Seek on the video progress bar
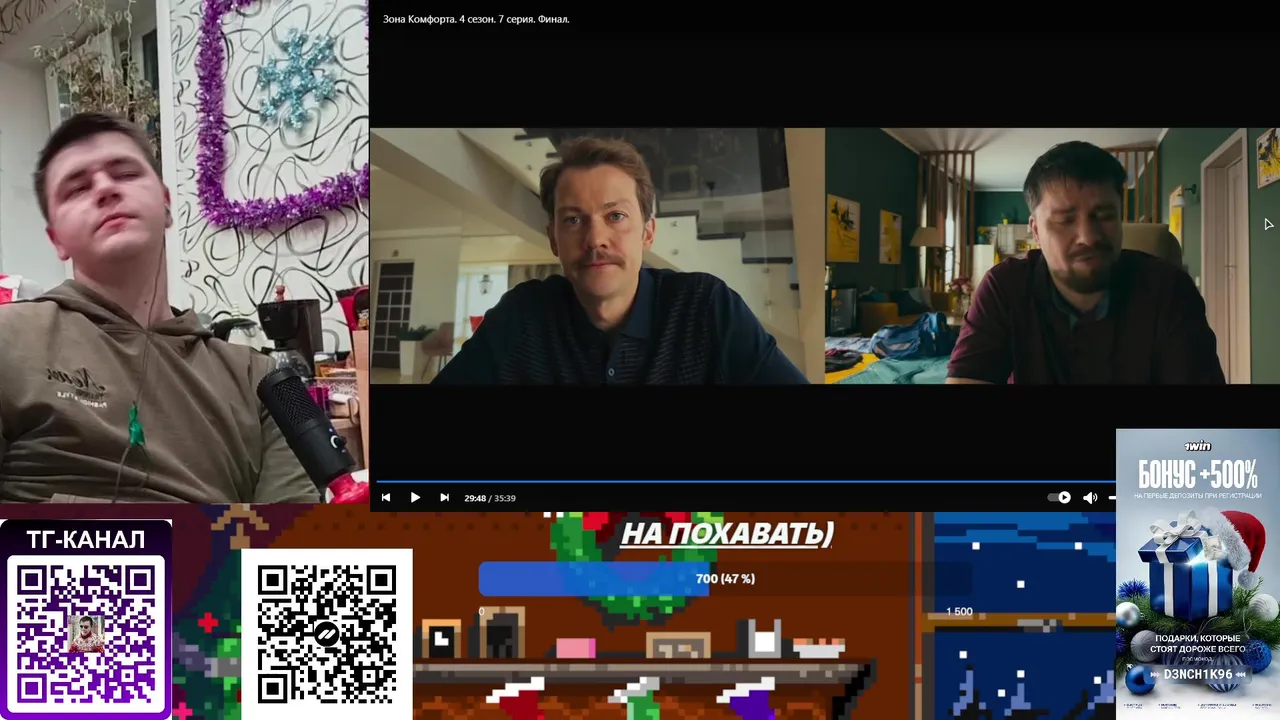The width and height of the screenshot is (1280, 720). (x=745, y=481)
